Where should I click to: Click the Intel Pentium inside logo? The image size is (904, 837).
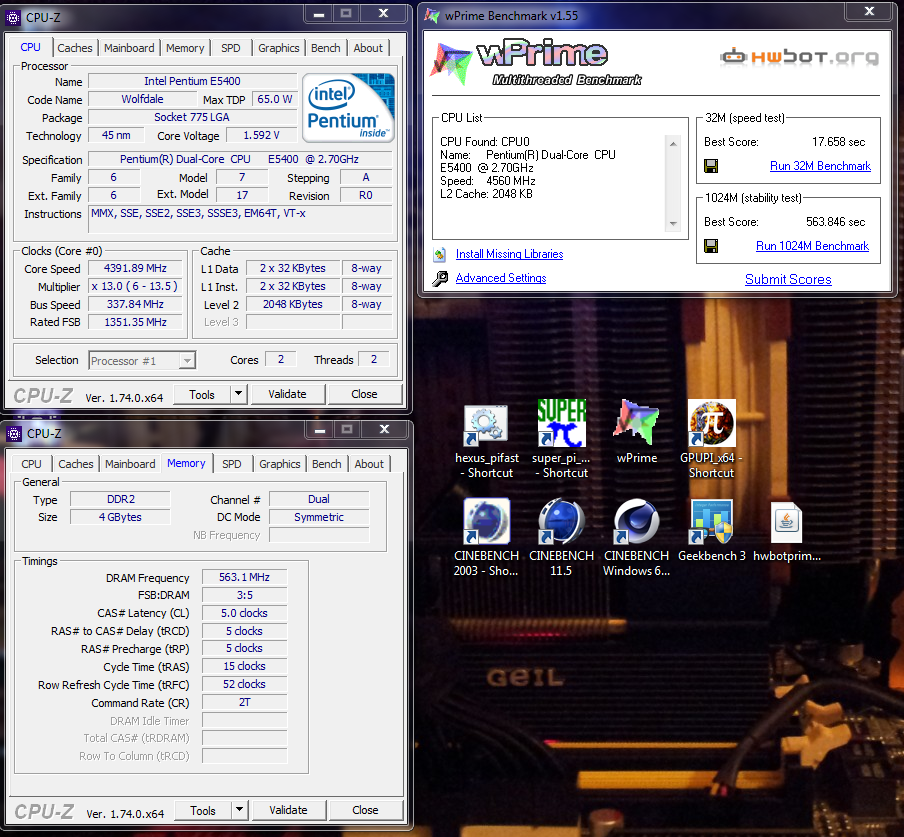pyautogui.click(x=348, y=107)
